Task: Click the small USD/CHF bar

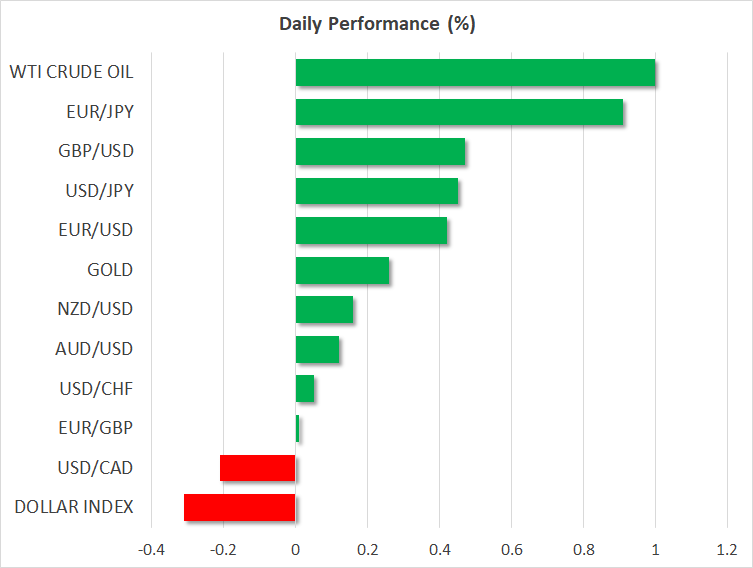Action: (305, 388)
